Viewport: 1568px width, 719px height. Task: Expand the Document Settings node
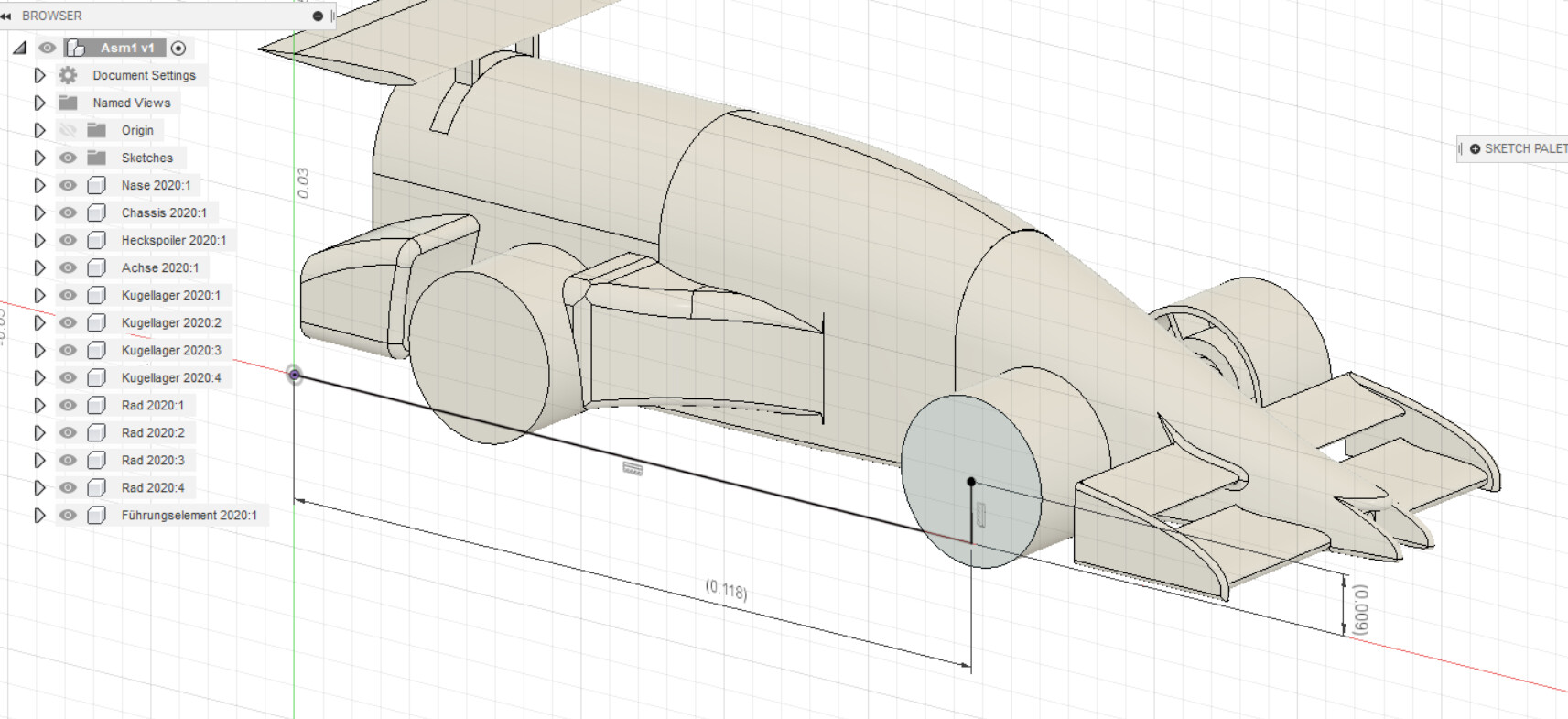[x=39, y=75]
